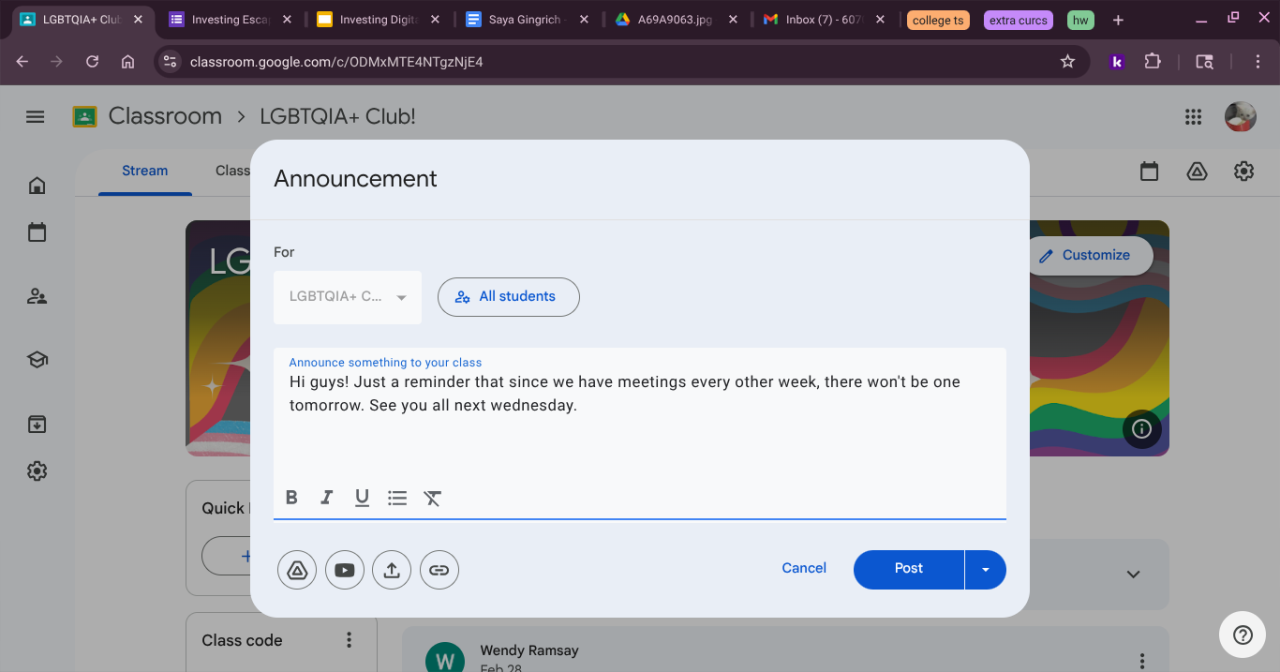The image size is (1280, 672).
Task: Click the All students button
Action: click(x=508, y=297)
